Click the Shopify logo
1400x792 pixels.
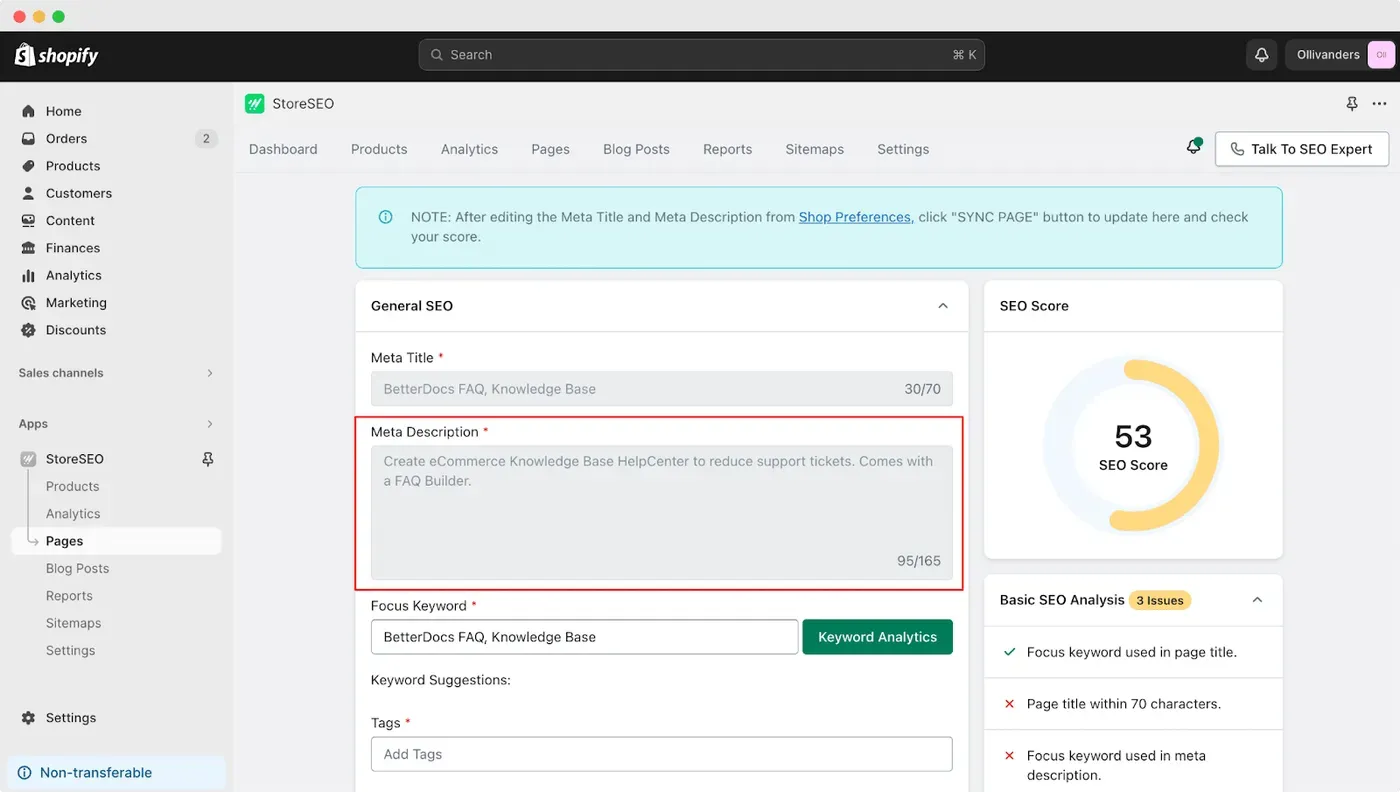pos(57,55)
